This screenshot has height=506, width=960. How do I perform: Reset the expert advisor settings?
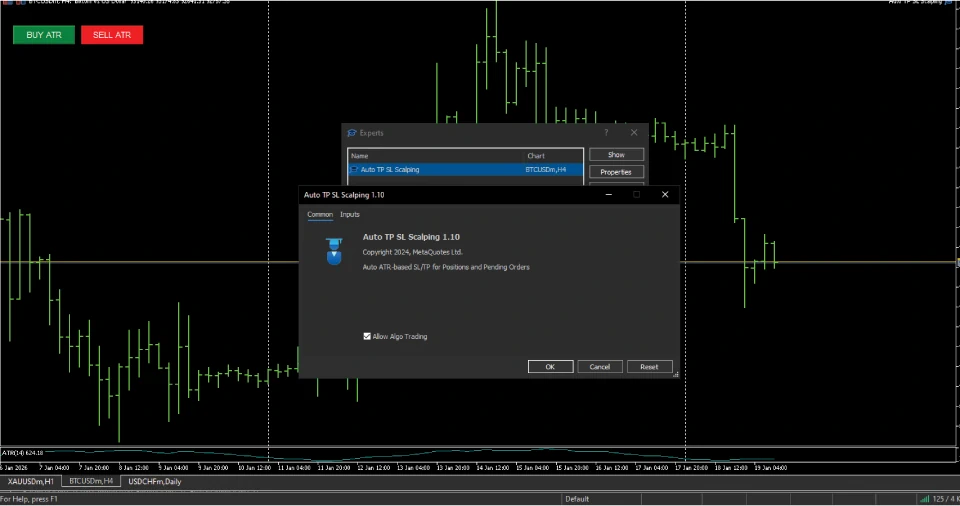(x=649, y=367)
